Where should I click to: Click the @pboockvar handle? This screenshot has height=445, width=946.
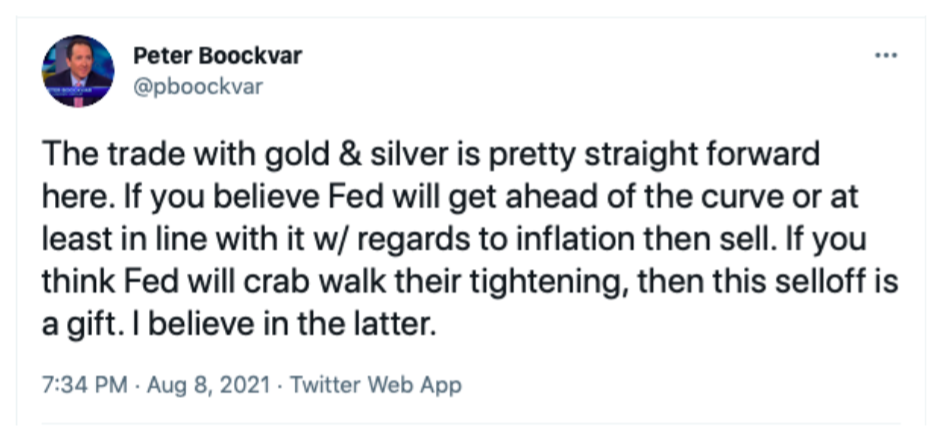point(197,85)
